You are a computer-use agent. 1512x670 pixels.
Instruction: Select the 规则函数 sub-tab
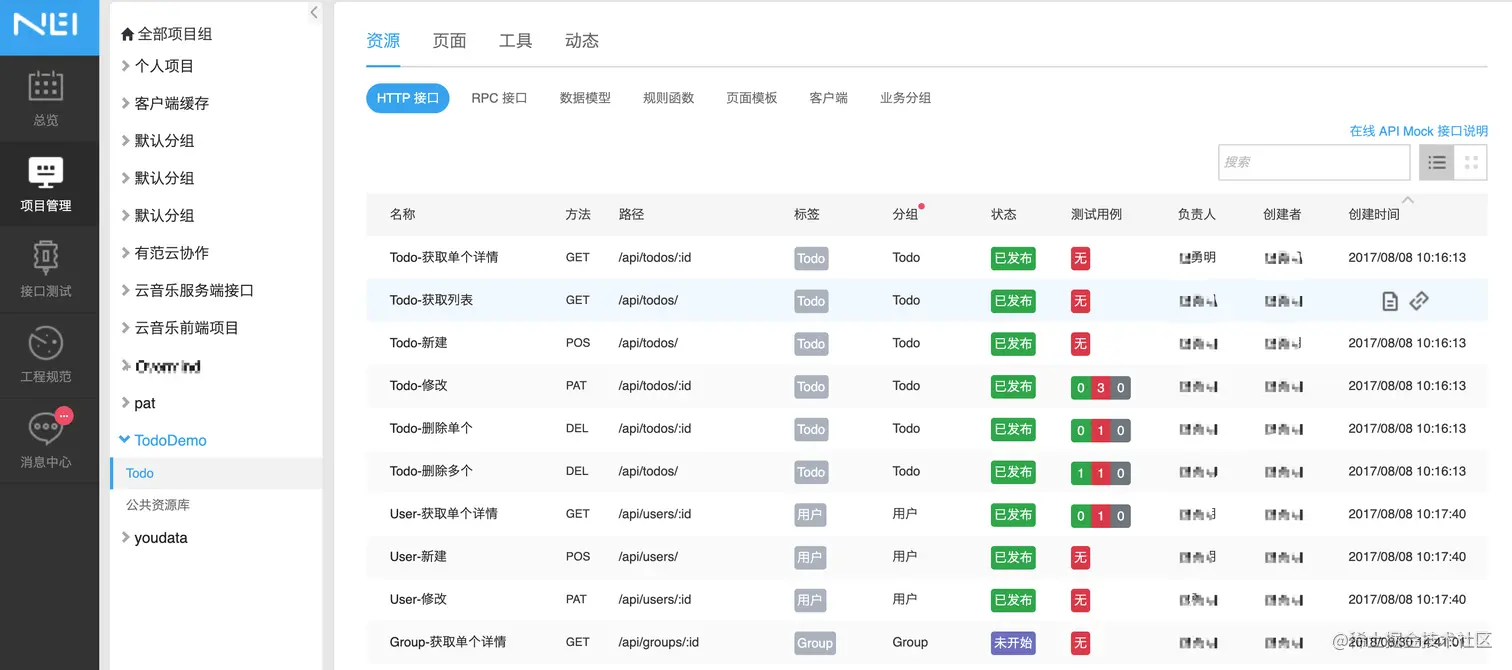click(x=668, y=98)
